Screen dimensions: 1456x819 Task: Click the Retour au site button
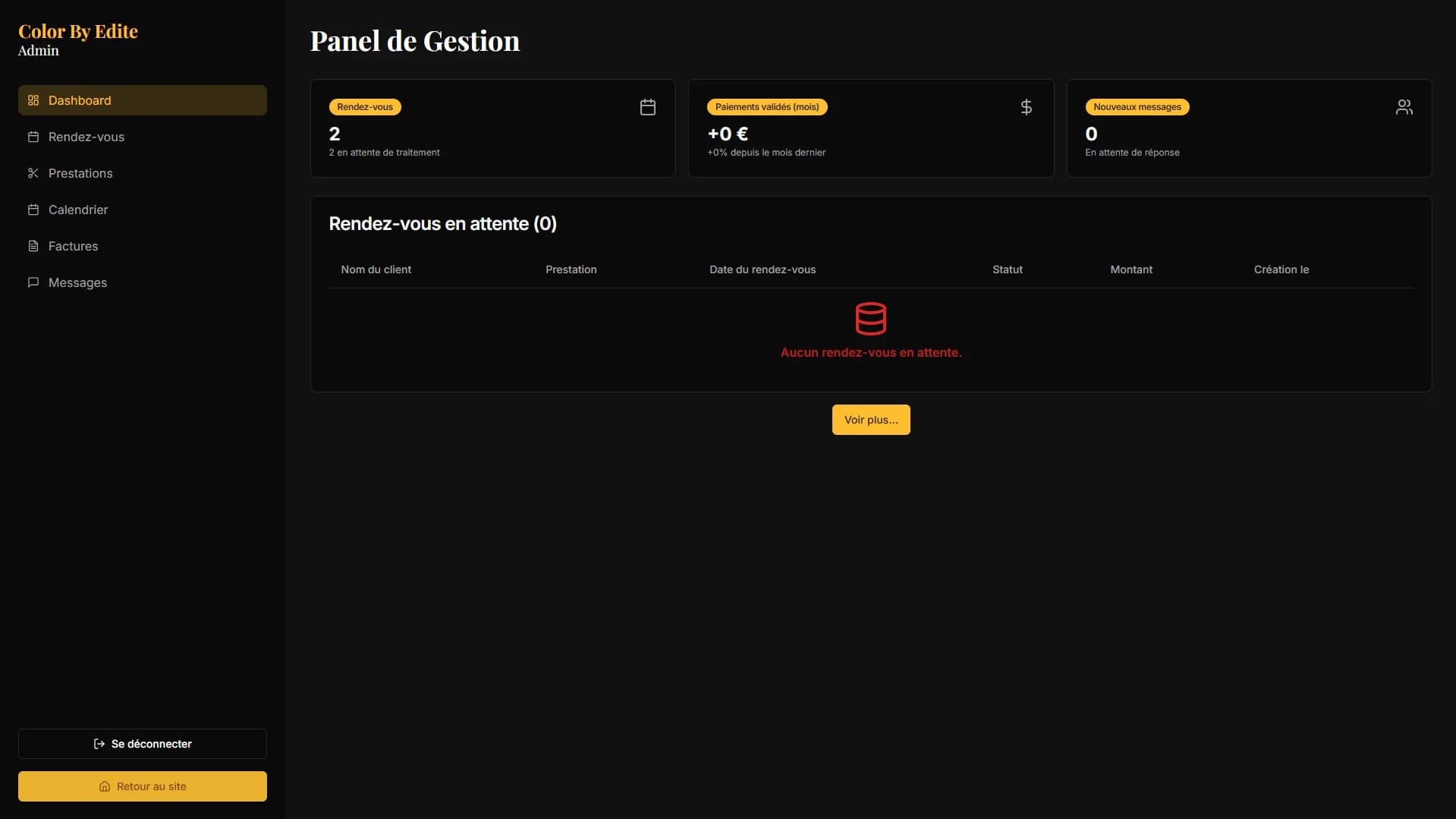coord(143,786)
